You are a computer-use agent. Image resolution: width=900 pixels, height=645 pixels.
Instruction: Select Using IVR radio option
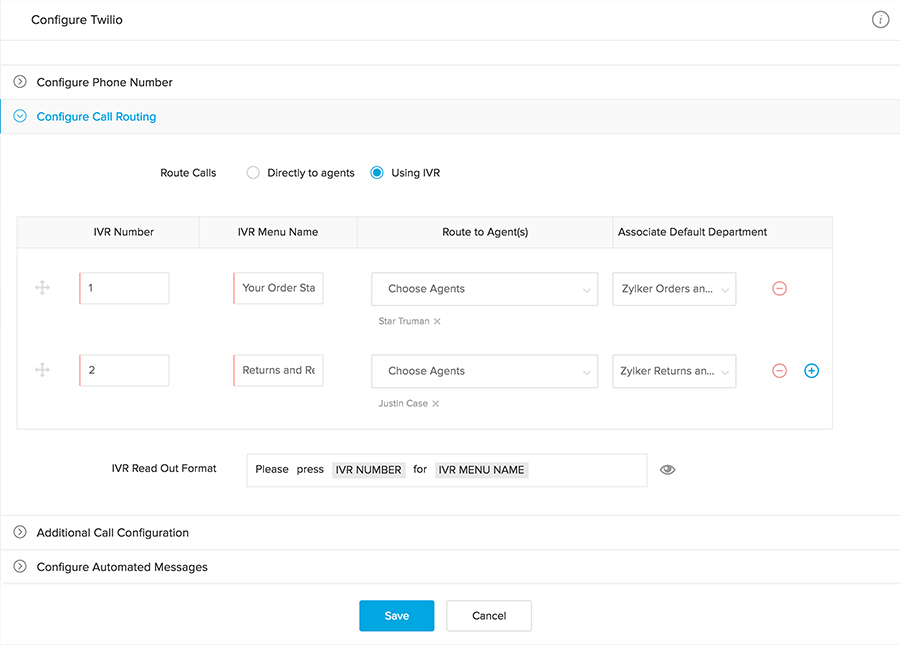pos(377,173)
